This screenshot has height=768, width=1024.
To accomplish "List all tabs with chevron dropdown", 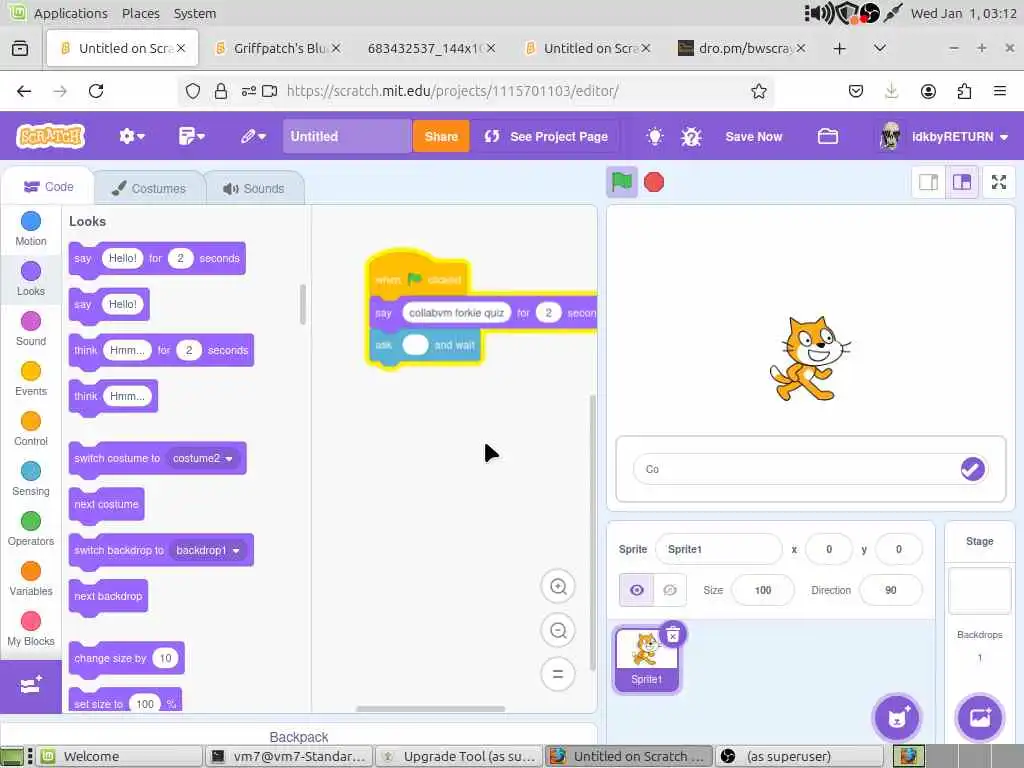I will [880, 48].
